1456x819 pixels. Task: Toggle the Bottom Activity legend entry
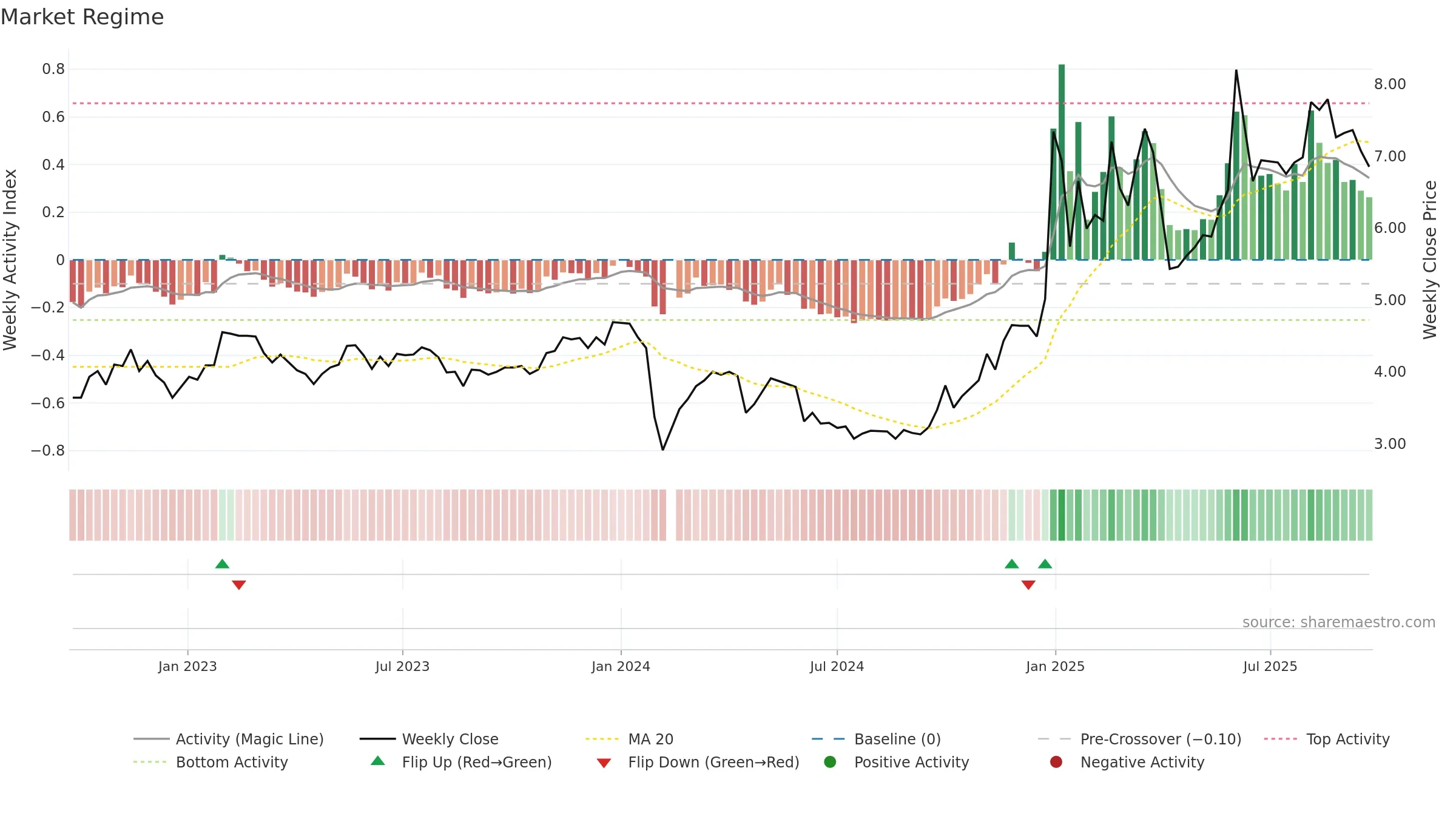pos(211,762)
